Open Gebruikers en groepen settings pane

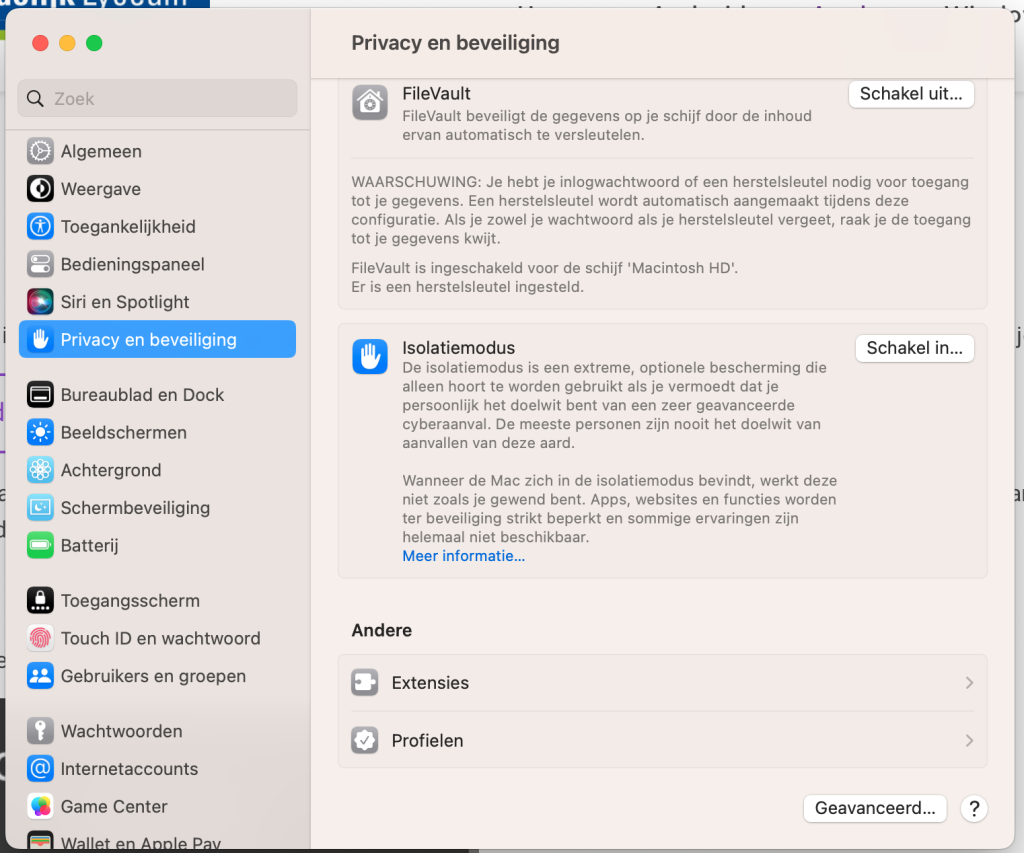pos(153,677)
